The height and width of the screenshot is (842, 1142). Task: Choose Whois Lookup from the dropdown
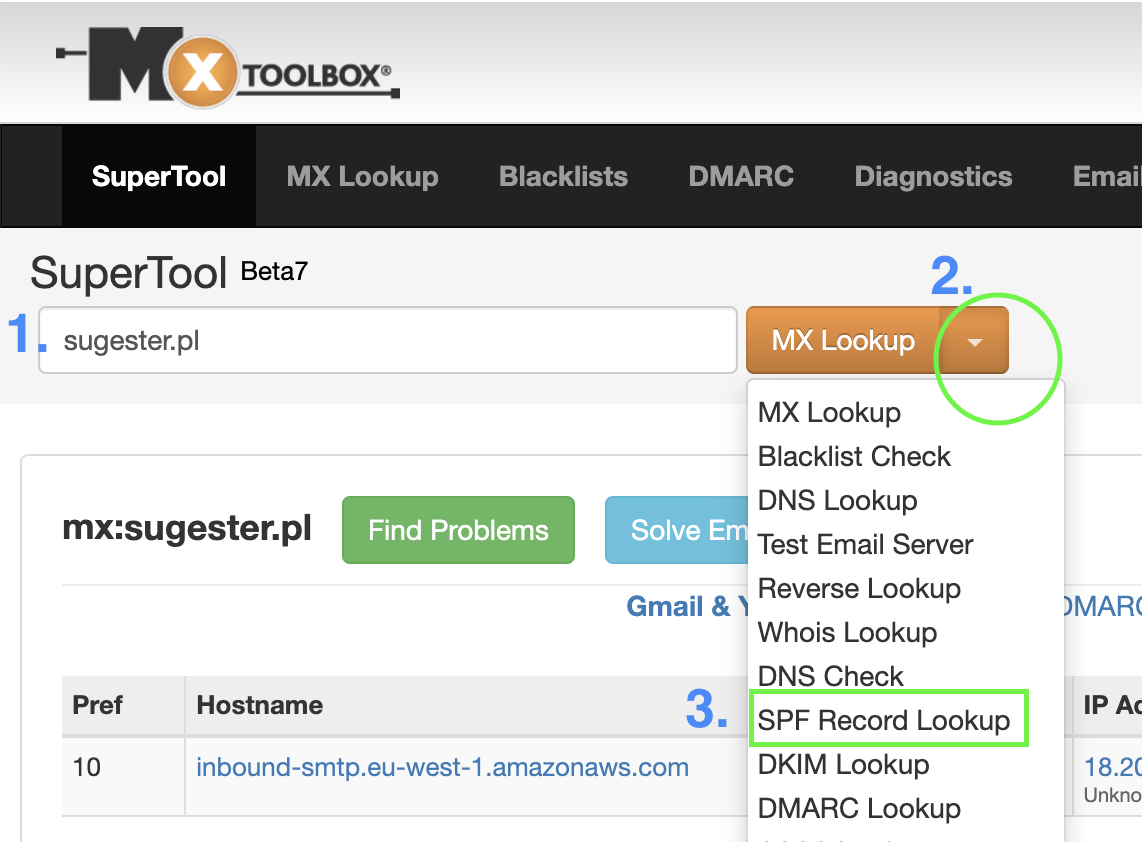(847, 632)
